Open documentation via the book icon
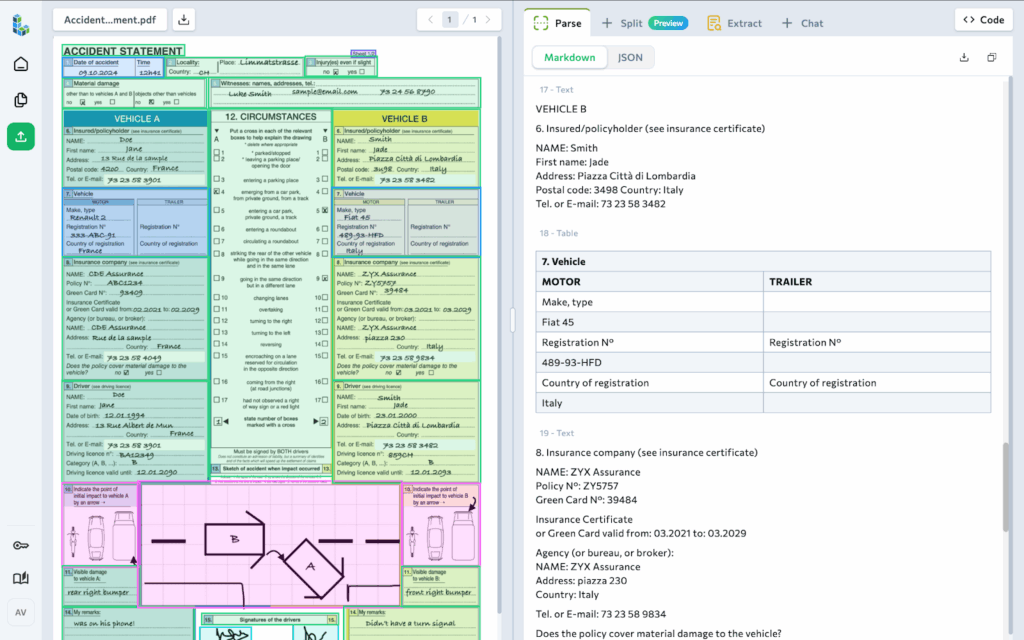 [x=21, y=578]
